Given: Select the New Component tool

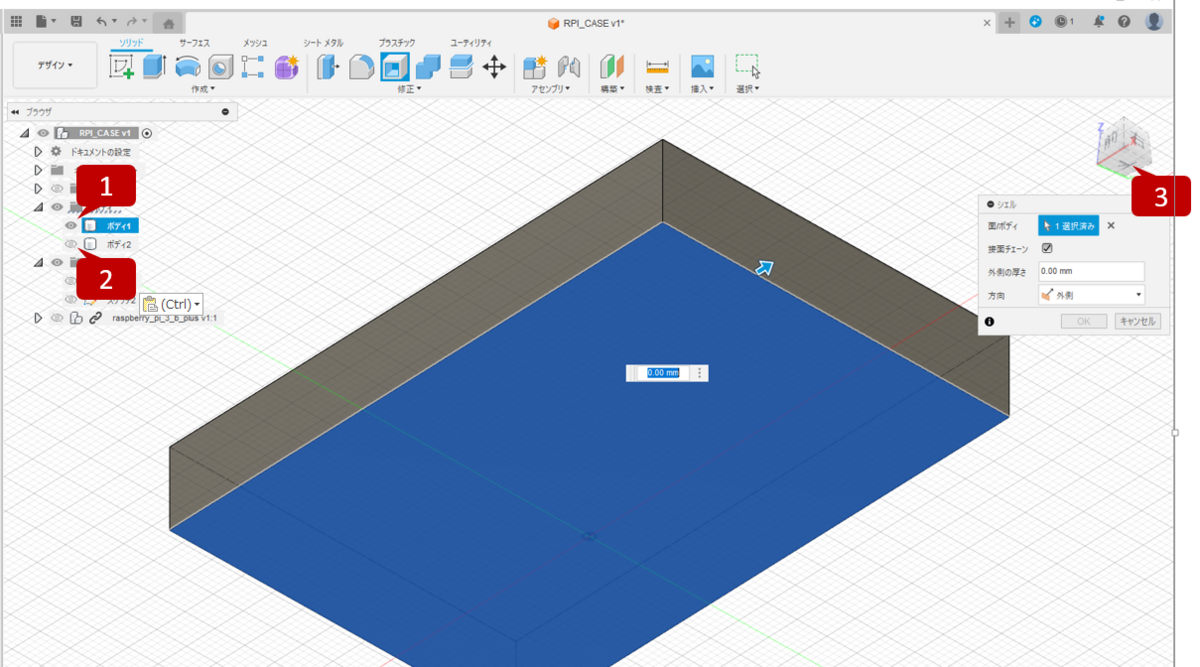Looking at the screenshot, I should point(535,67).
